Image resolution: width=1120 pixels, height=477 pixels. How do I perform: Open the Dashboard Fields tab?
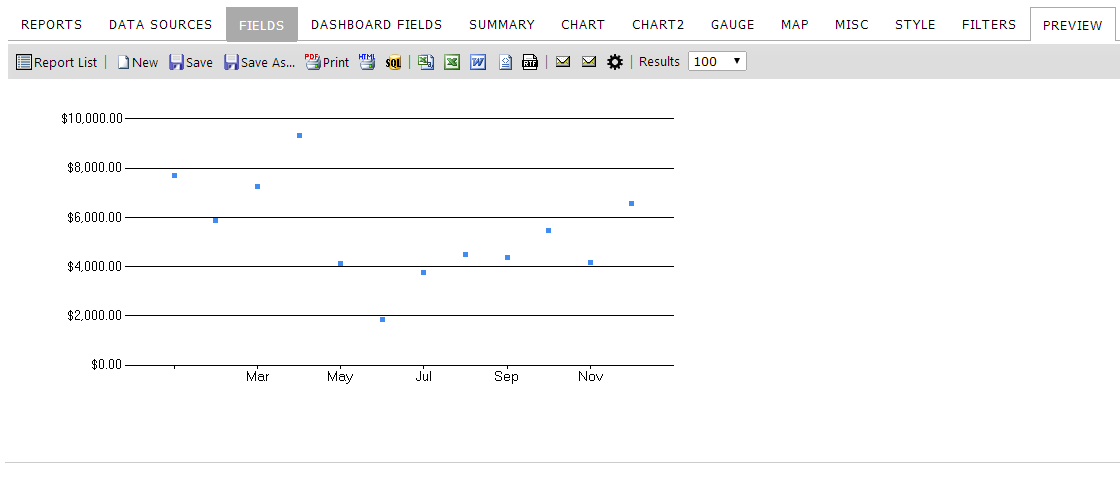[x=376, y=24]
